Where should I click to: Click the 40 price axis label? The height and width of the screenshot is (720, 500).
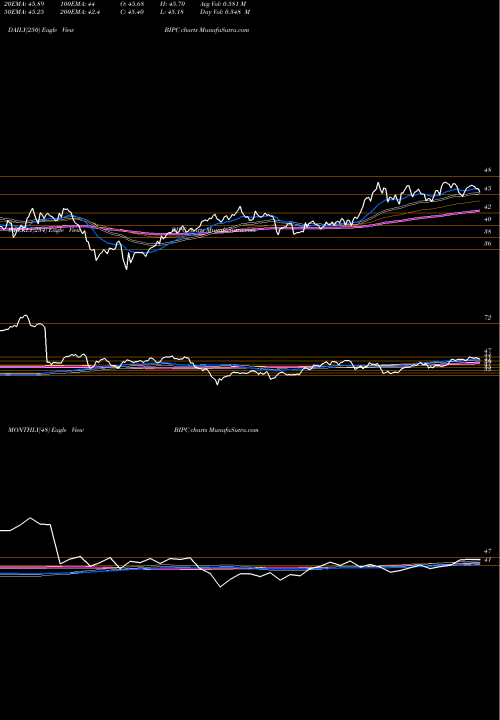click(487, 219)
